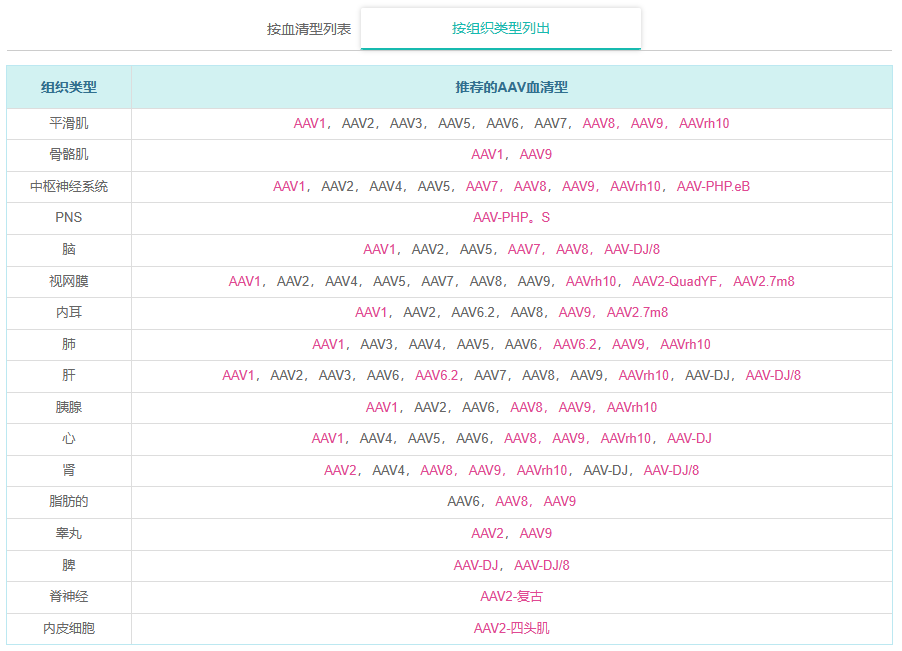This screenshot has height=651, width=902.
Task: Click AAV-DJ link in the 心 row
Action: click(689, 438)
